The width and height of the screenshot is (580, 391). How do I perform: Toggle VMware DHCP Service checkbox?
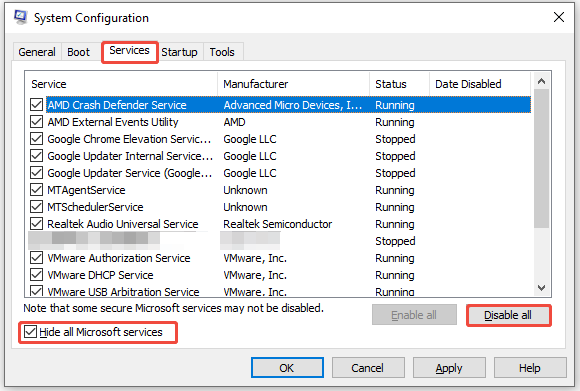[36, 275]
